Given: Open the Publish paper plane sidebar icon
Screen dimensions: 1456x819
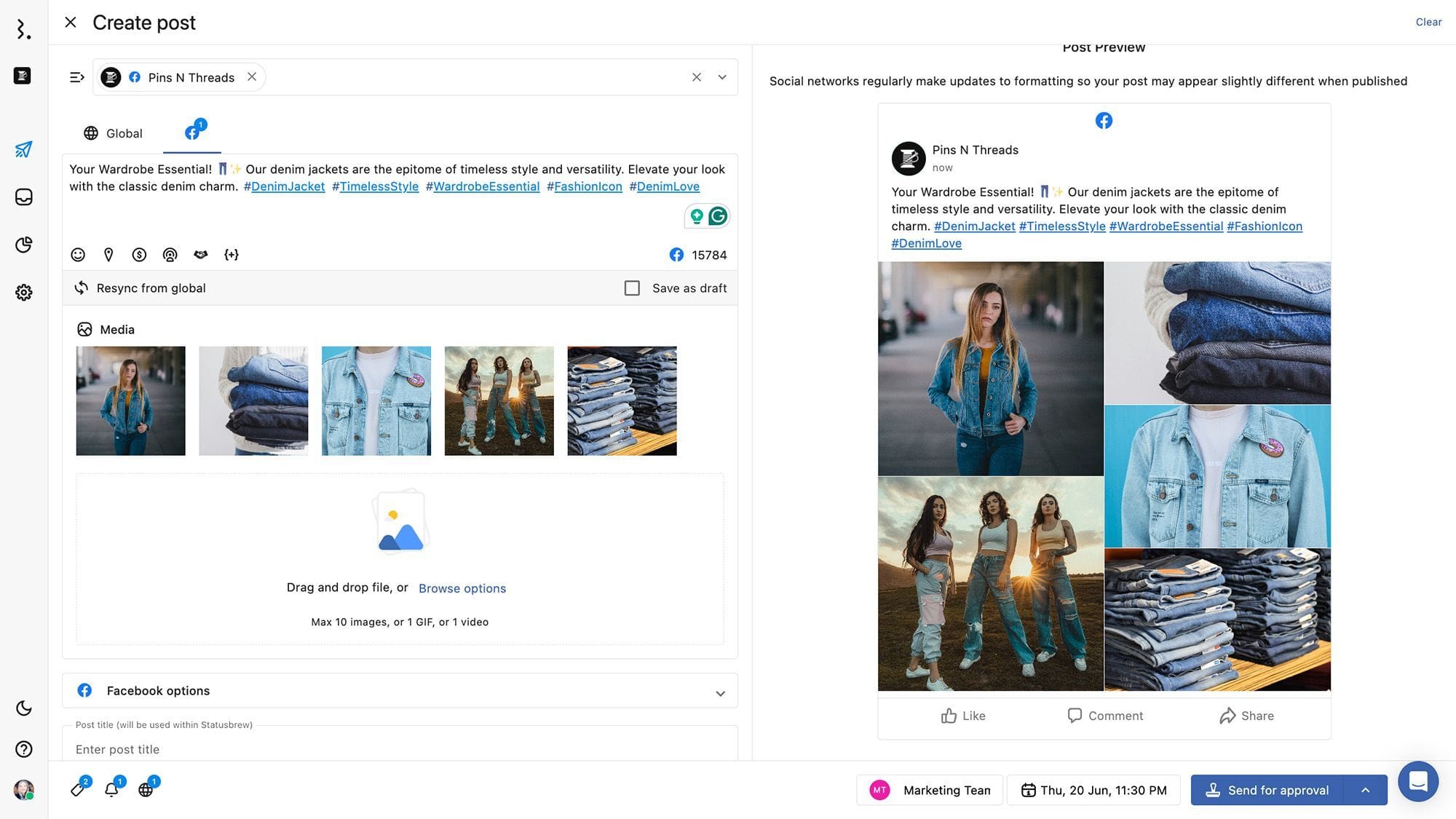Looking at the screenshot, I should (x=23, y=149).
